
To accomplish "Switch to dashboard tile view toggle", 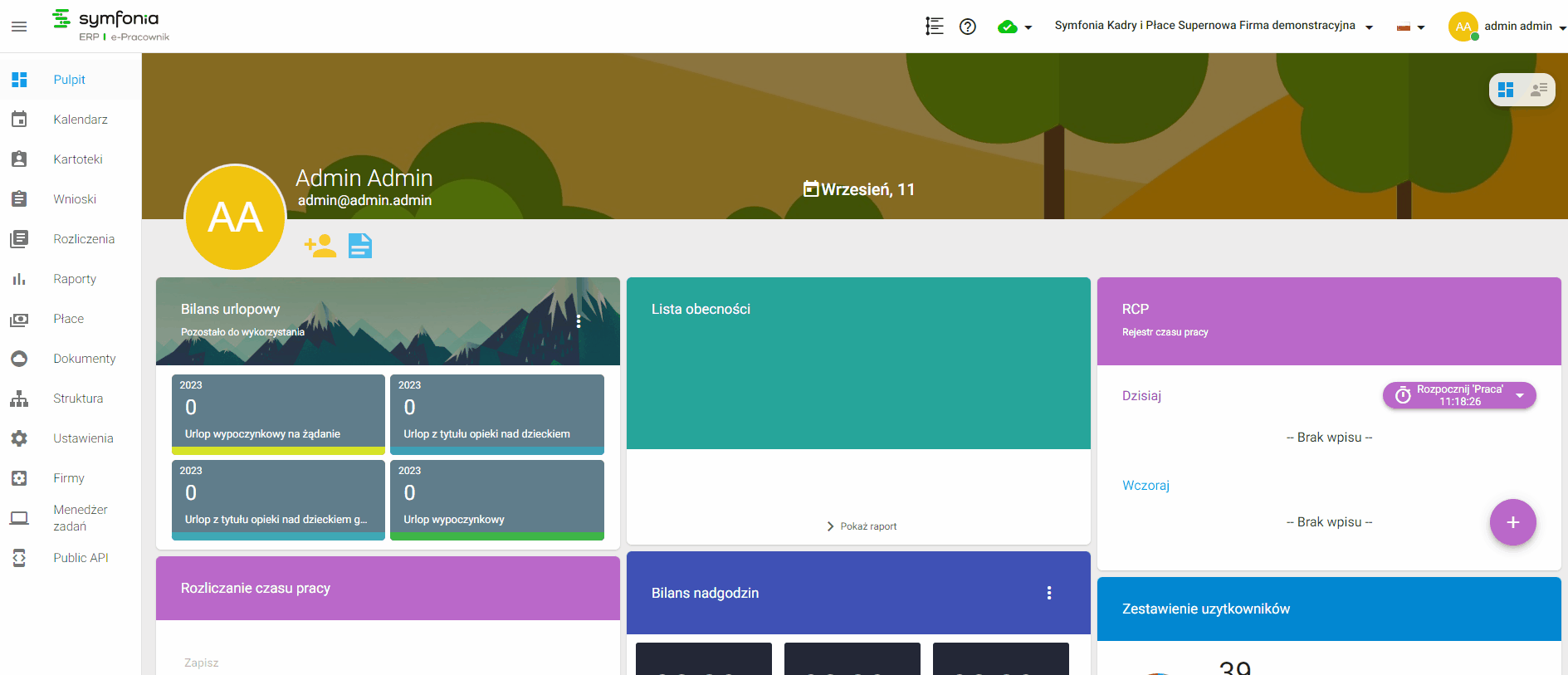I will point(1506,90).
